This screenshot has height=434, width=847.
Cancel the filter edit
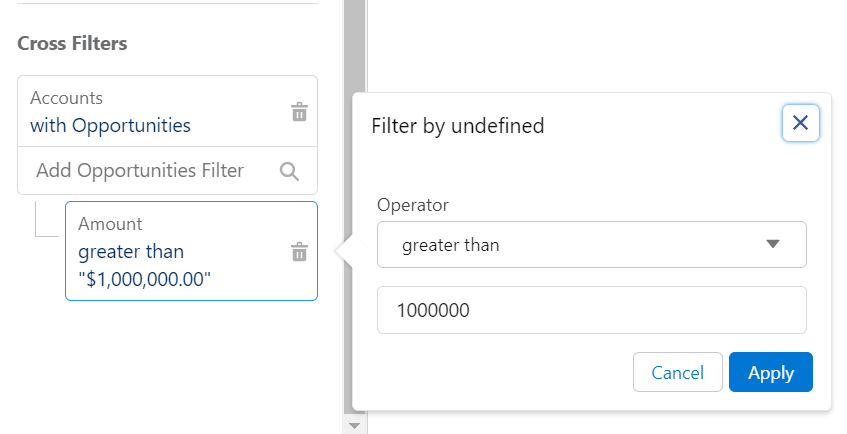[x=677, y=372]
